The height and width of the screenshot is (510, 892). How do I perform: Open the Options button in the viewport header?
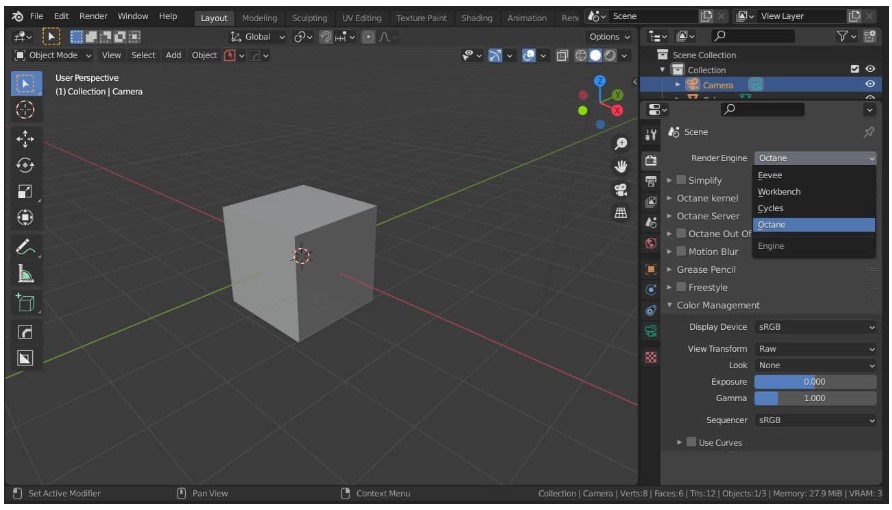[x=609, y=37]
